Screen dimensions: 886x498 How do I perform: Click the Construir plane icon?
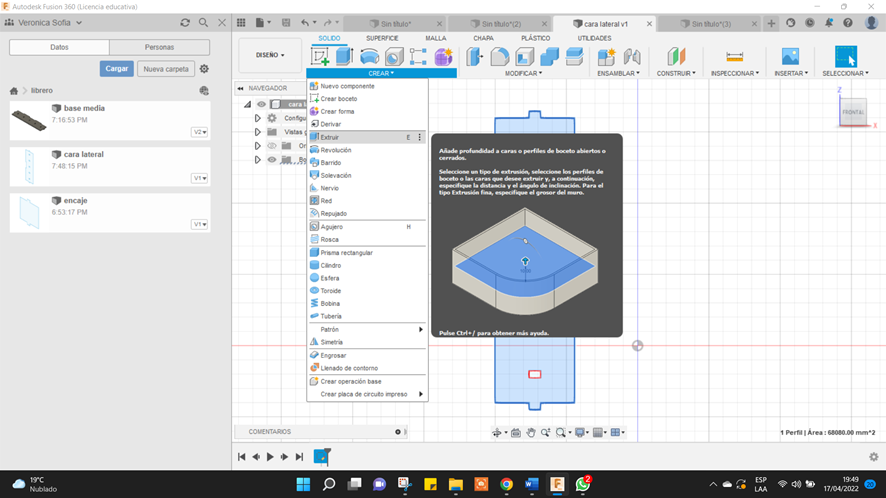tap(677, 57)
